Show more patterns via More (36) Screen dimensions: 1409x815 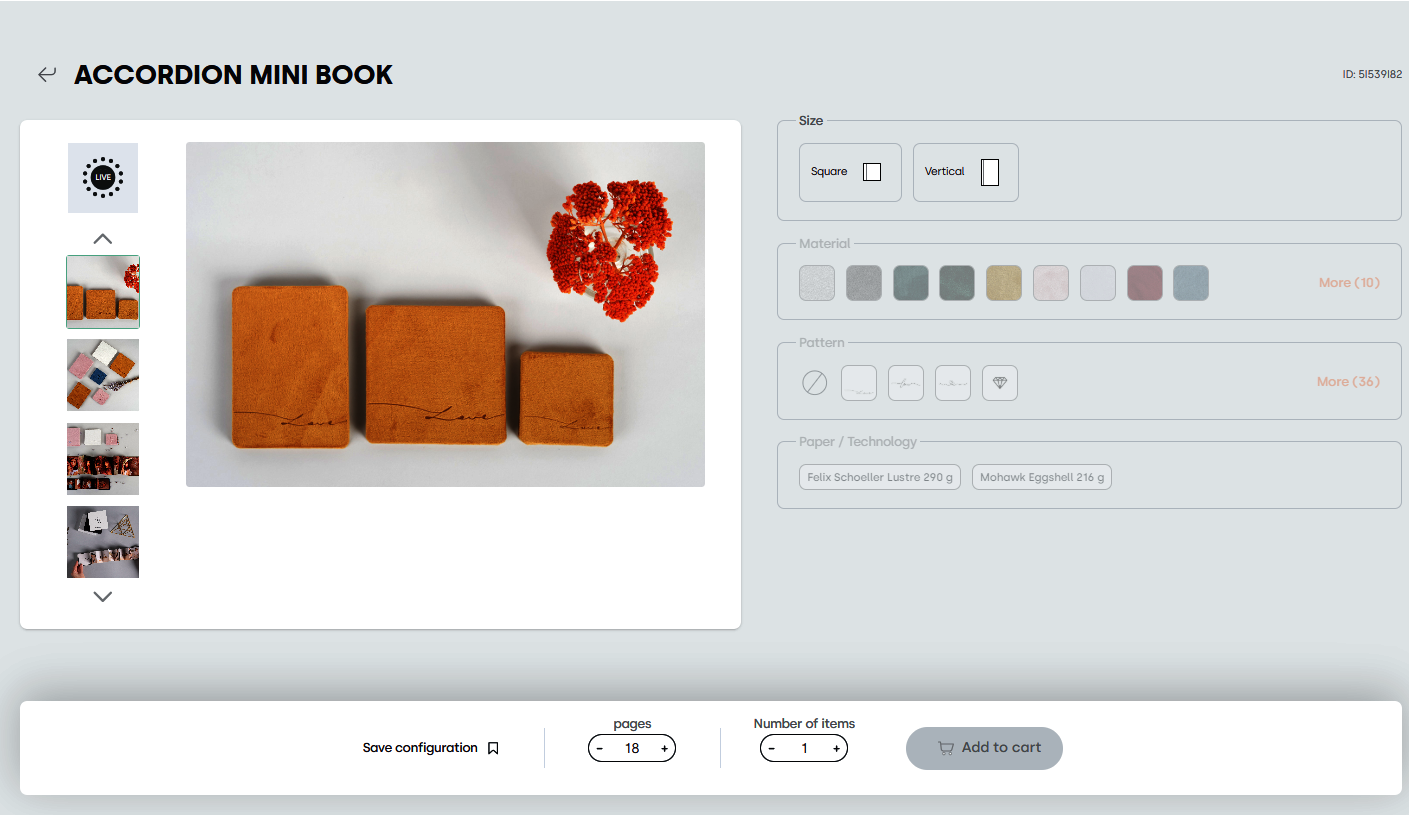[1348, 382]
